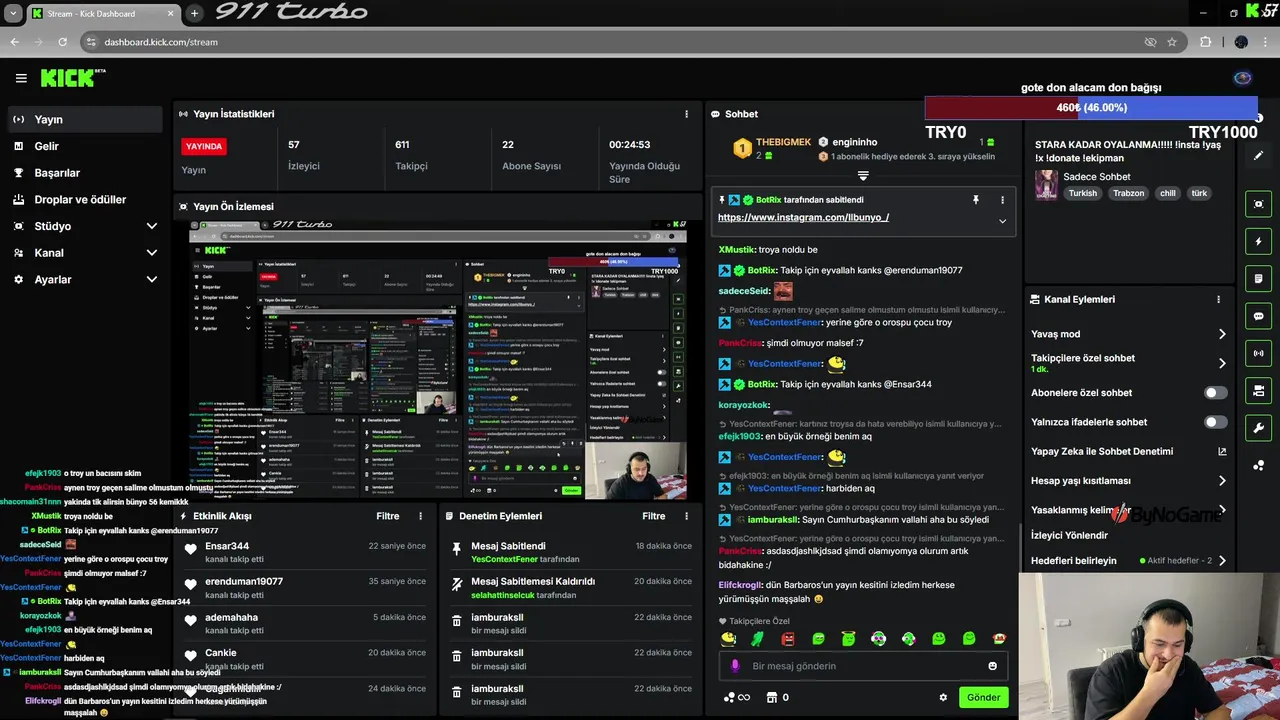Viewport: 1280px width, 720px height.
Task: Bookmark this page with the star icon
Action: click(x=1172, y=42)
